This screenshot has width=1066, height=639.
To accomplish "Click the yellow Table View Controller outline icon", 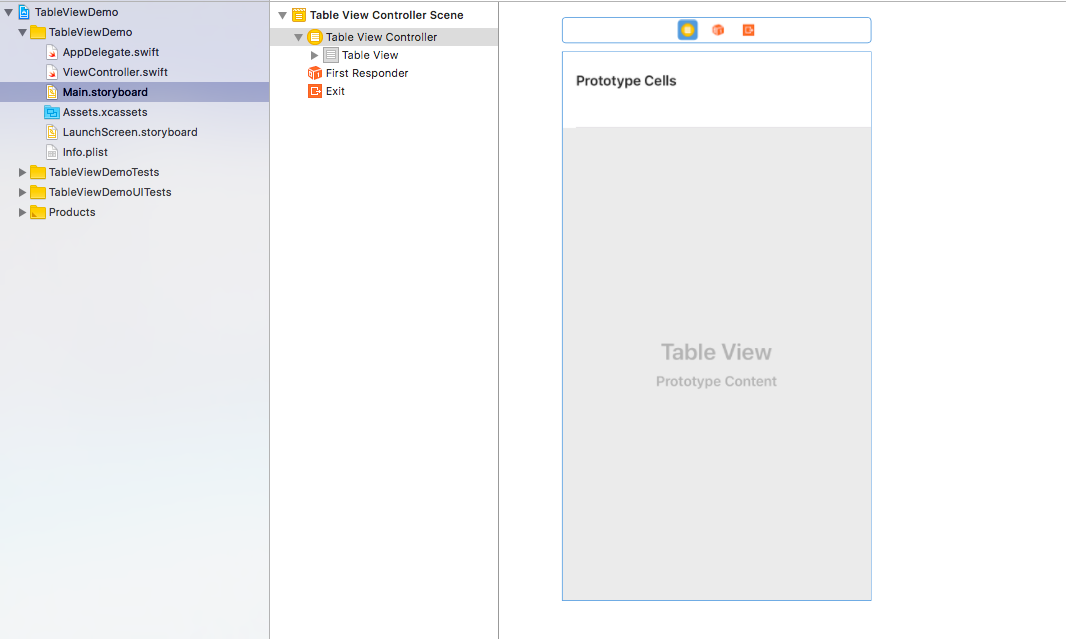I will coord(315,37).
